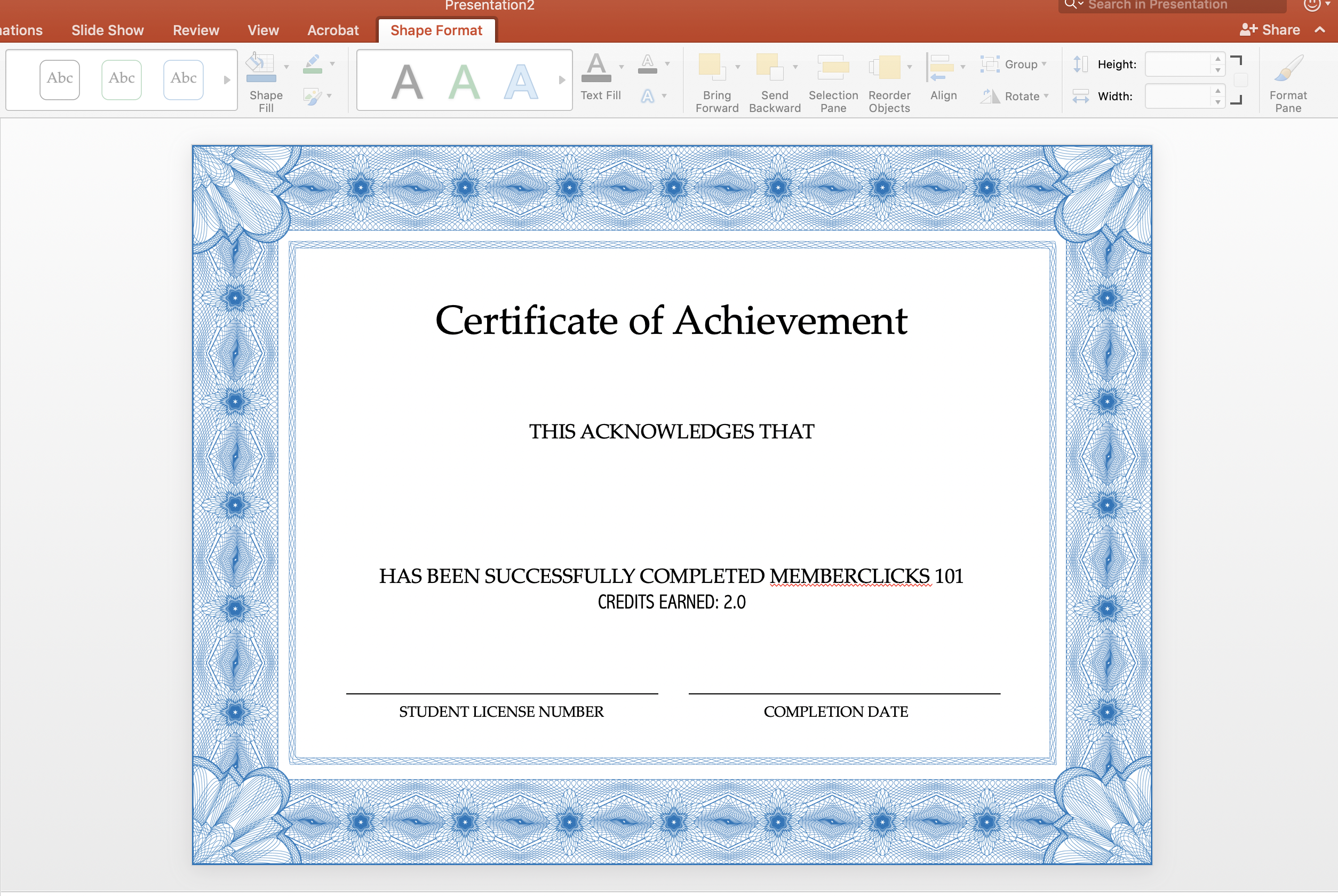Open the Group dropdown arrow
This screenshot has width=1338, height=896.
click(1044, 64)
